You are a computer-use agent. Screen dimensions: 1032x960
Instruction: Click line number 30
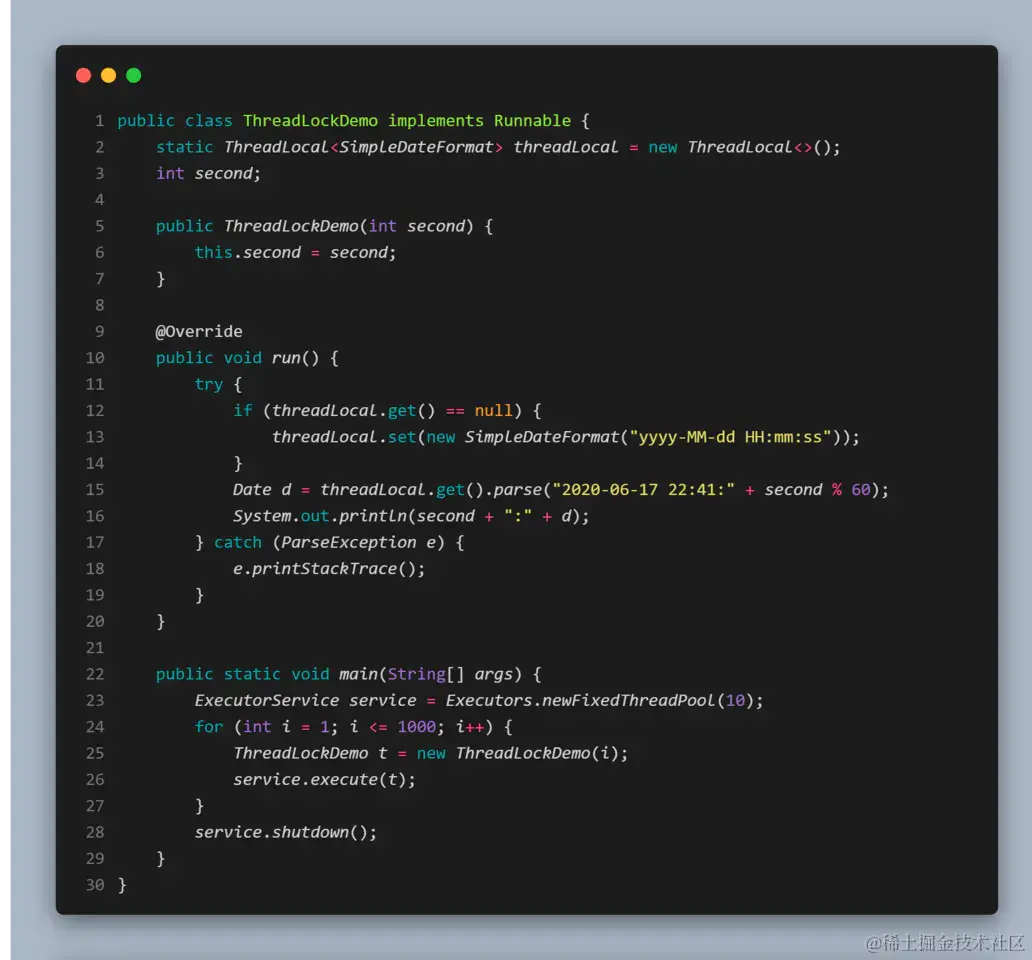point(95,885)
